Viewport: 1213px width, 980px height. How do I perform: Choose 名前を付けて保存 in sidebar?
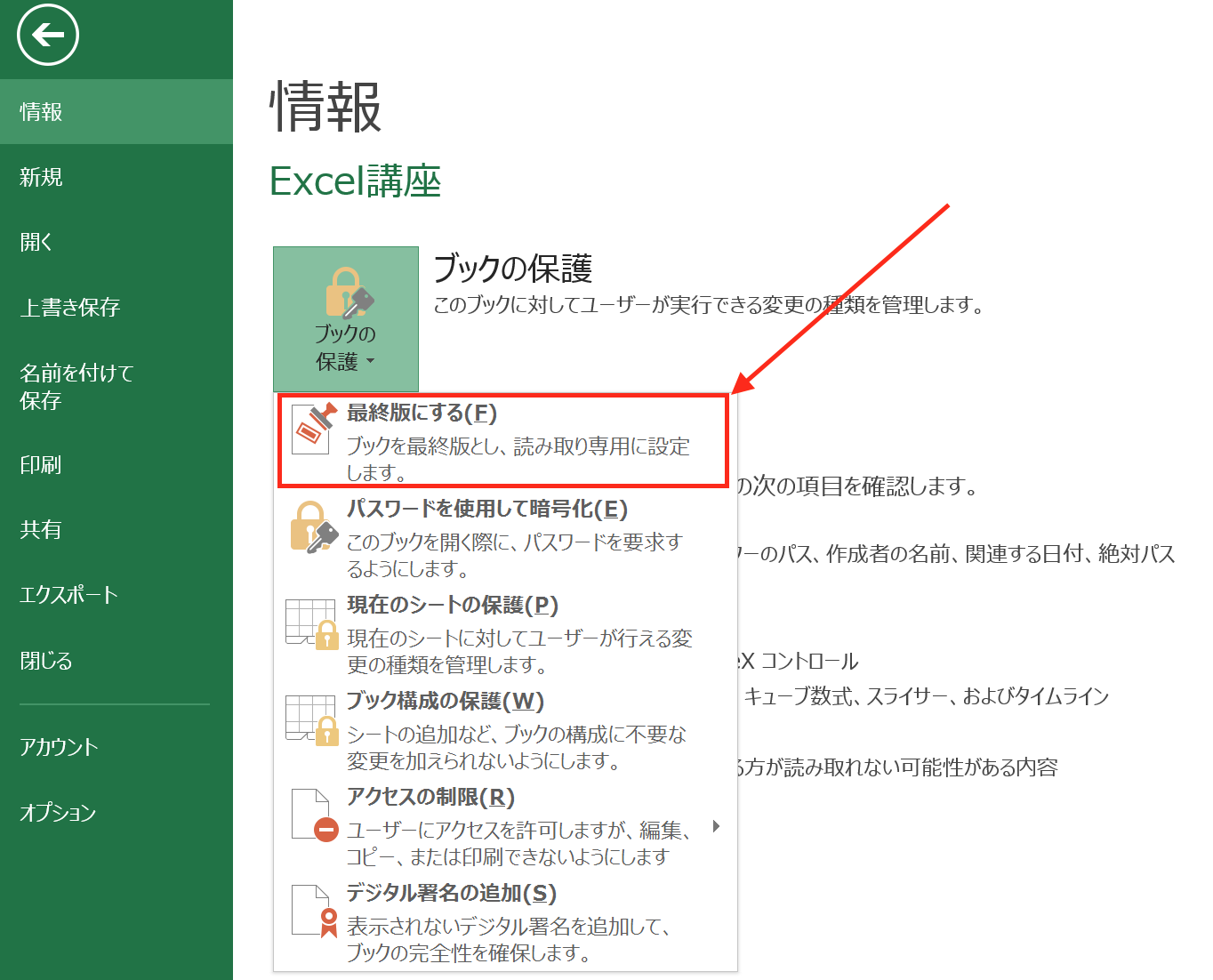coord(116,386)
